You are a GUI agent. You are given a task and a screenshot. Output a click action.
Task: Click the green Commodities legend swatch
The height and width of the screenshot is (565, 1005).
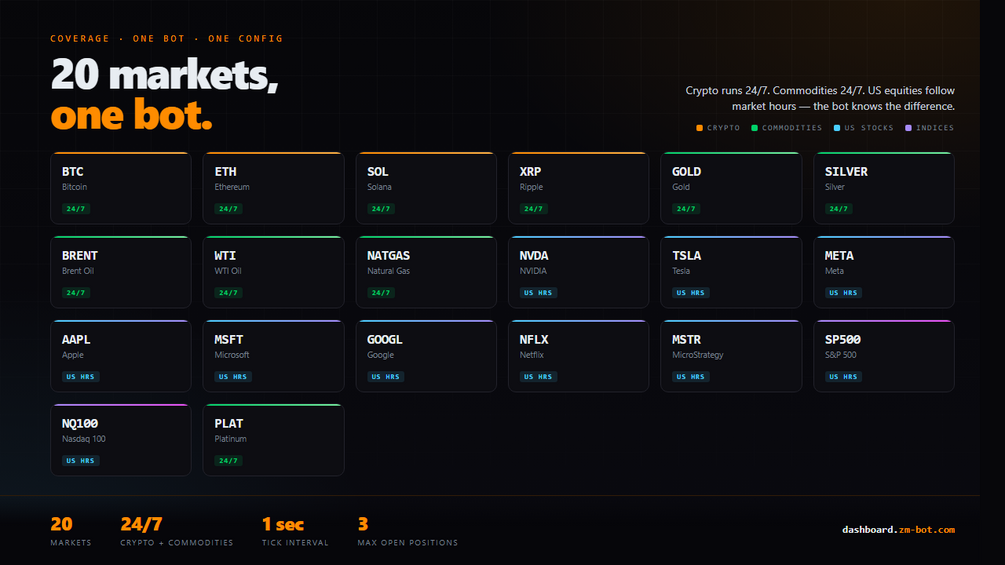click(754, 128)
